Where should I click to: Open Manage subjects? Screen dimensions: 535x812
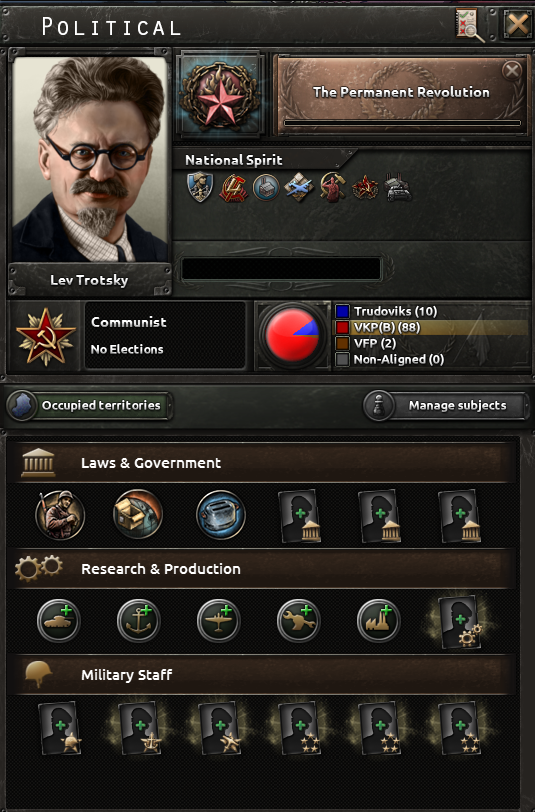coord(446,405)
